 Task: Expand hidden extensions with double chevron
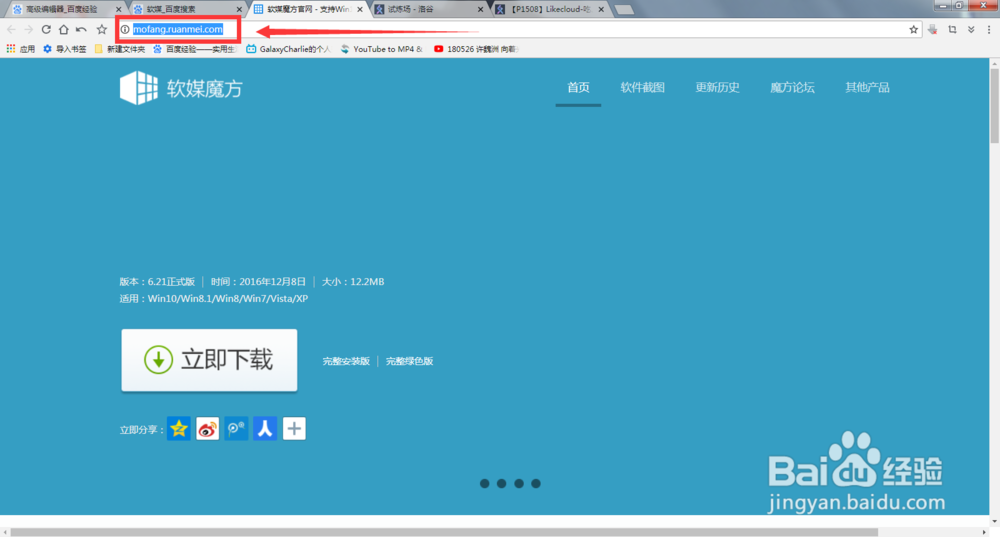pos(971,29)
